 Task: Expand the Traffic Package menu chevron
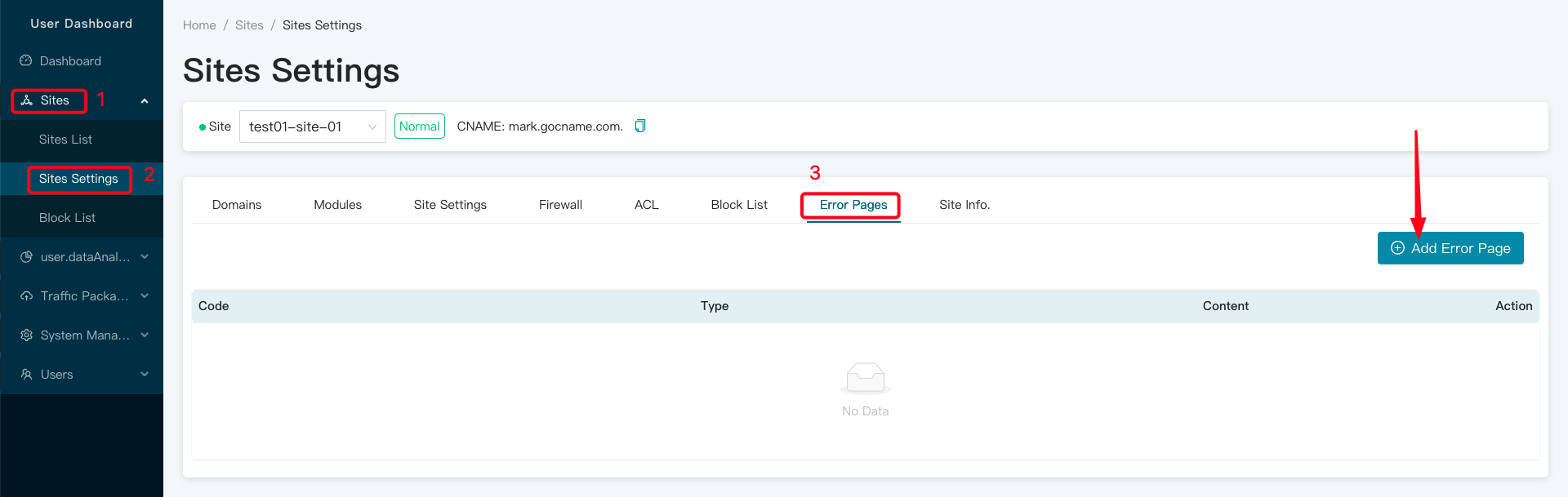point(145,296)
